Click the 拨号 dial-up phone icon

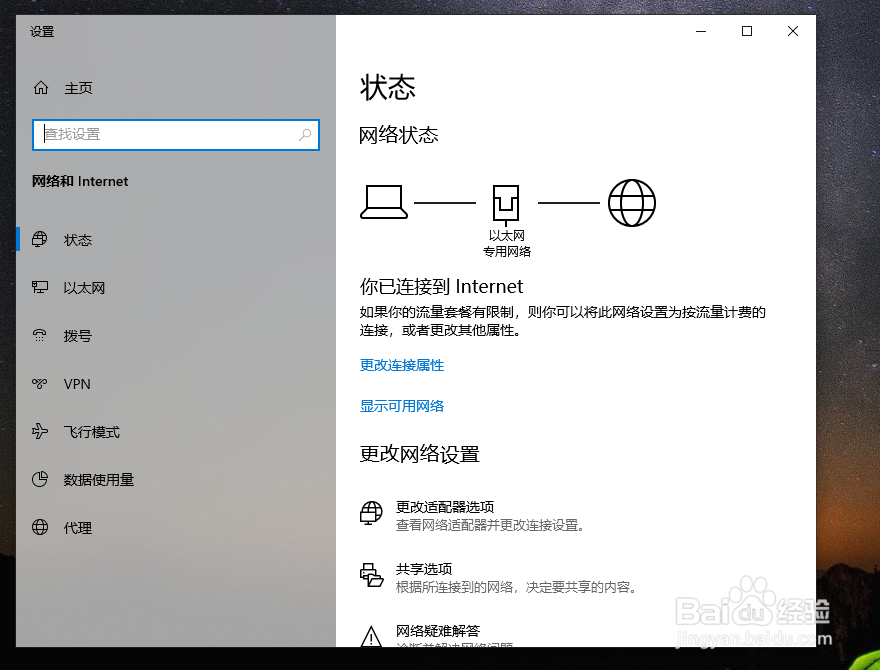pyautogui.click(x=40, y=335)
